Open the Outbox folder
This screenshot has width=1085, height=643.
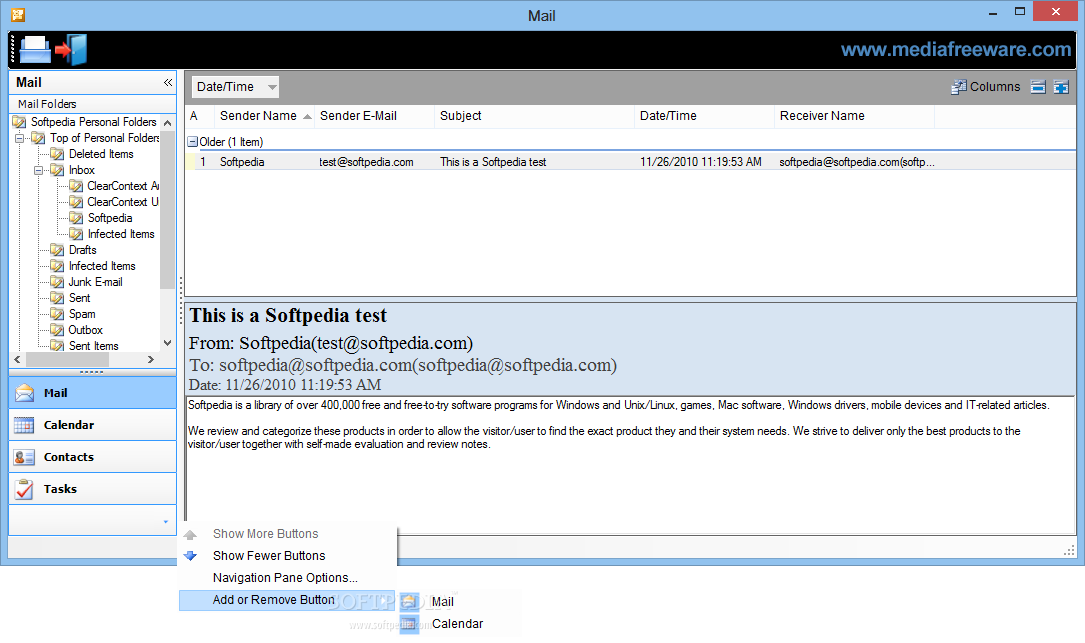pos(85,330)
